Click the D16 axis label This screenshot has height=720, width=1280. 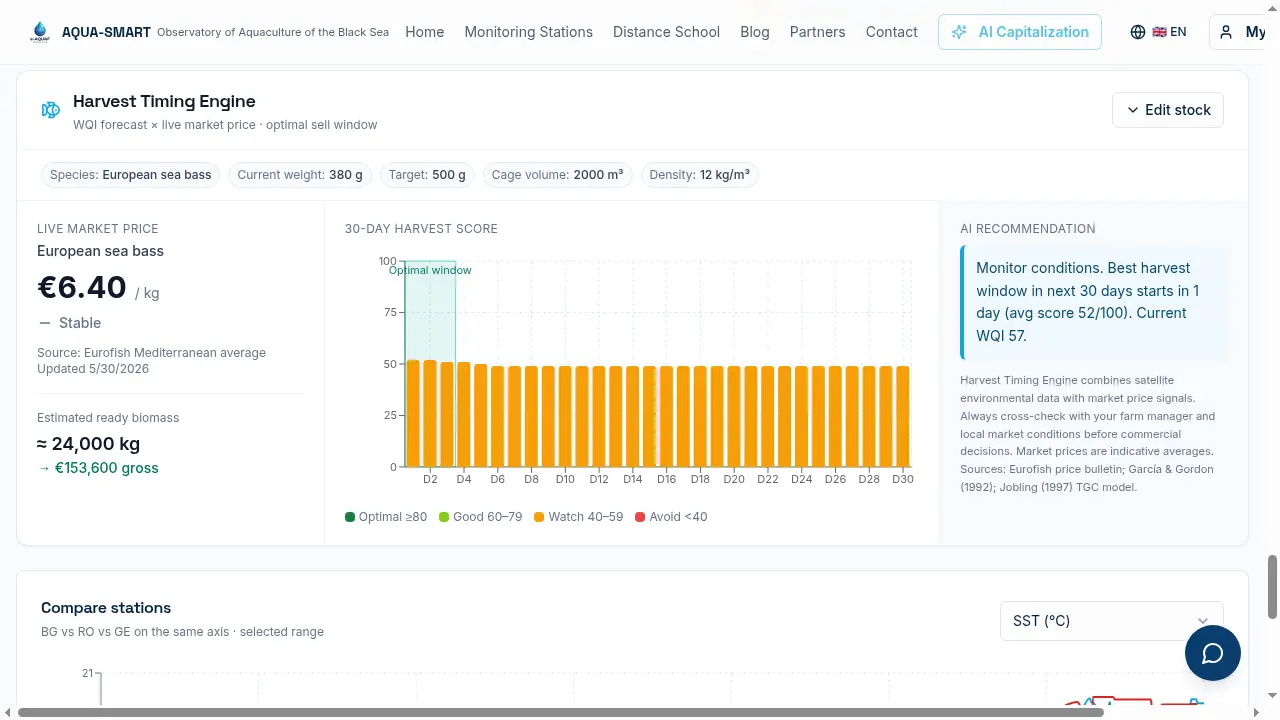667,479
